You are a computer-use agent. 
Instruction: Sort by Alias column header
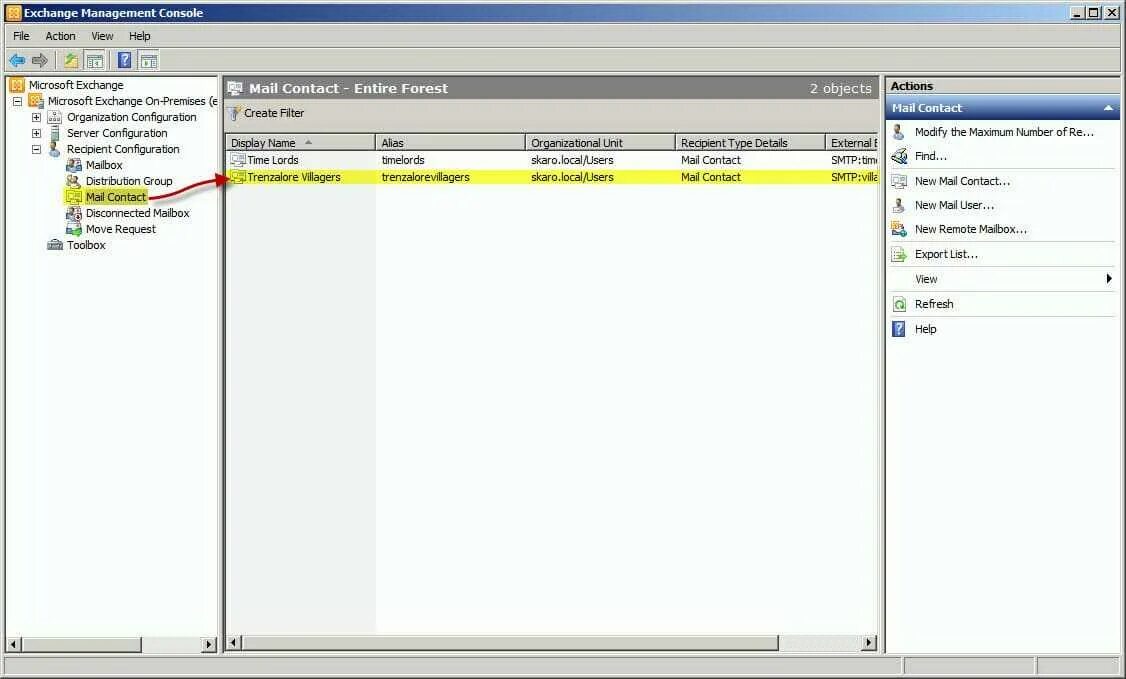pyautogui.click(x=450, y=143)
